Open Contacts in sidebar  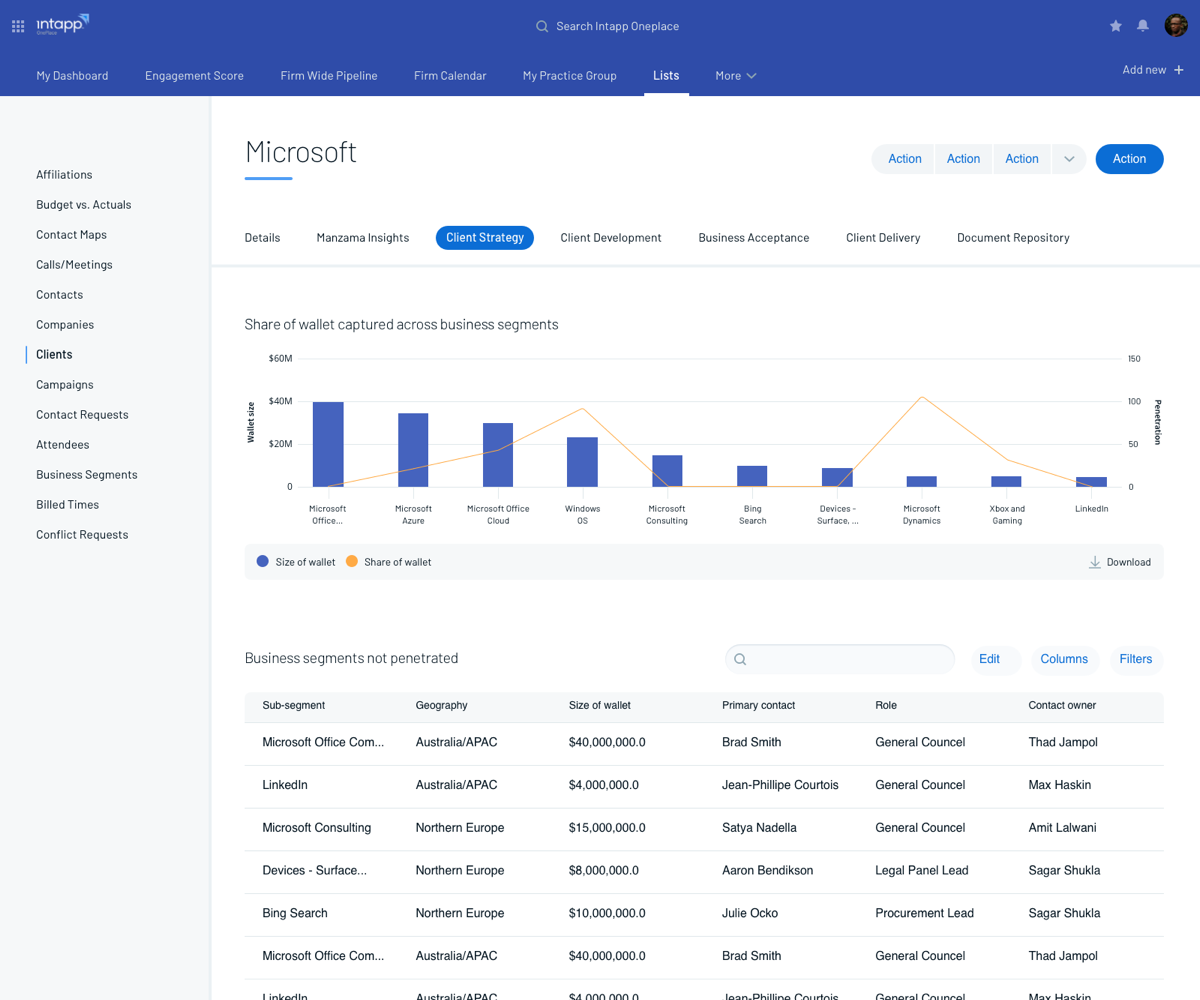(x=59, y=295)
